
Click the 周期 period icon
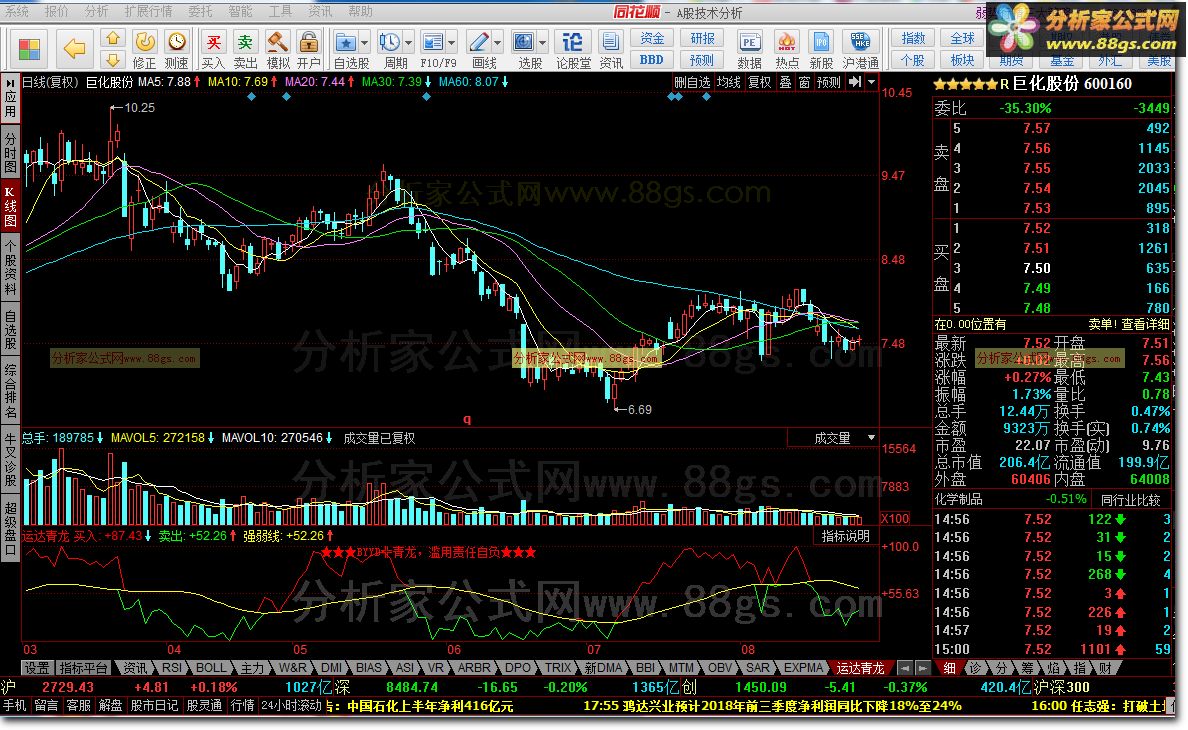click(x=390, y=49)
